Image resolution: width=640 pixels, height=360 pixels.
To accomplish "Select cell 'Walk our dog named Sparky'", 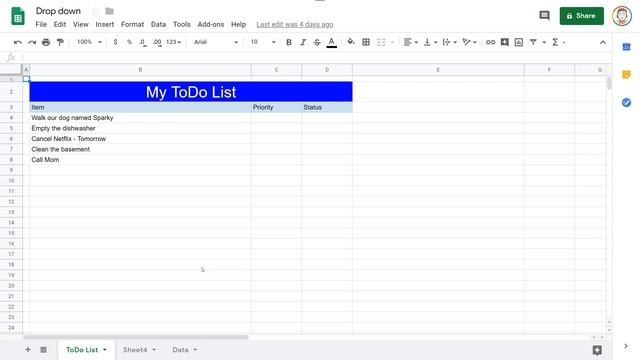I will 140,118.
